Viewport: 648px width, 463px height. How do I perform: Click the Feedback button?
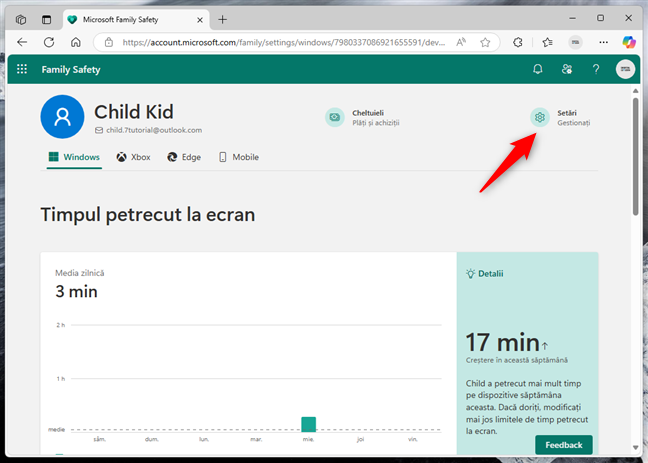pos(564,445)
